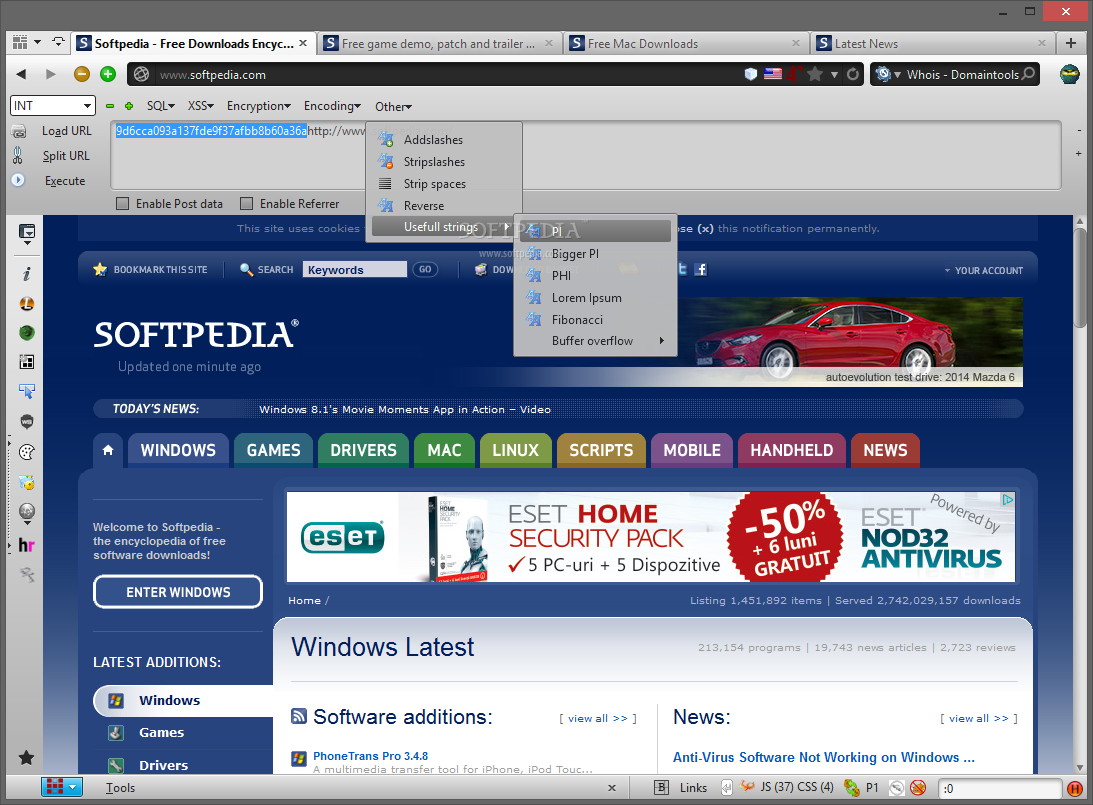This screenshot has height=805, width=1093.
Task: Expand the Buffer overflow submenu
Action: (x=595, y=341)
